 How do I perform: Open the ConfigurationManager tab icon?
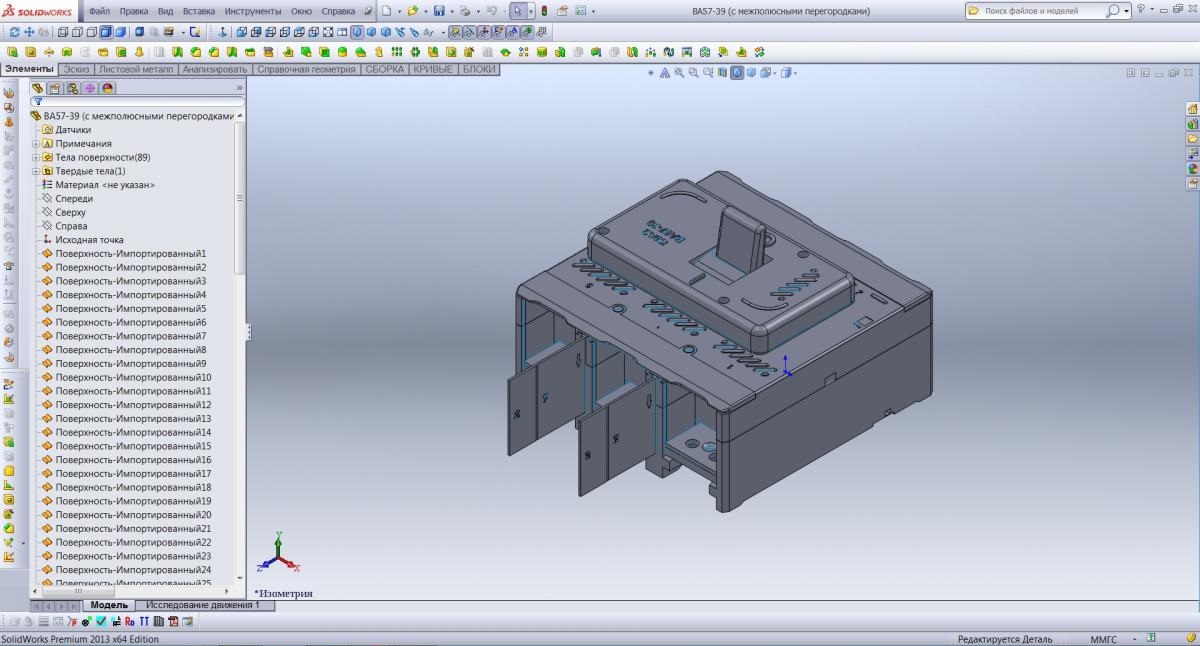click(73, 88)
